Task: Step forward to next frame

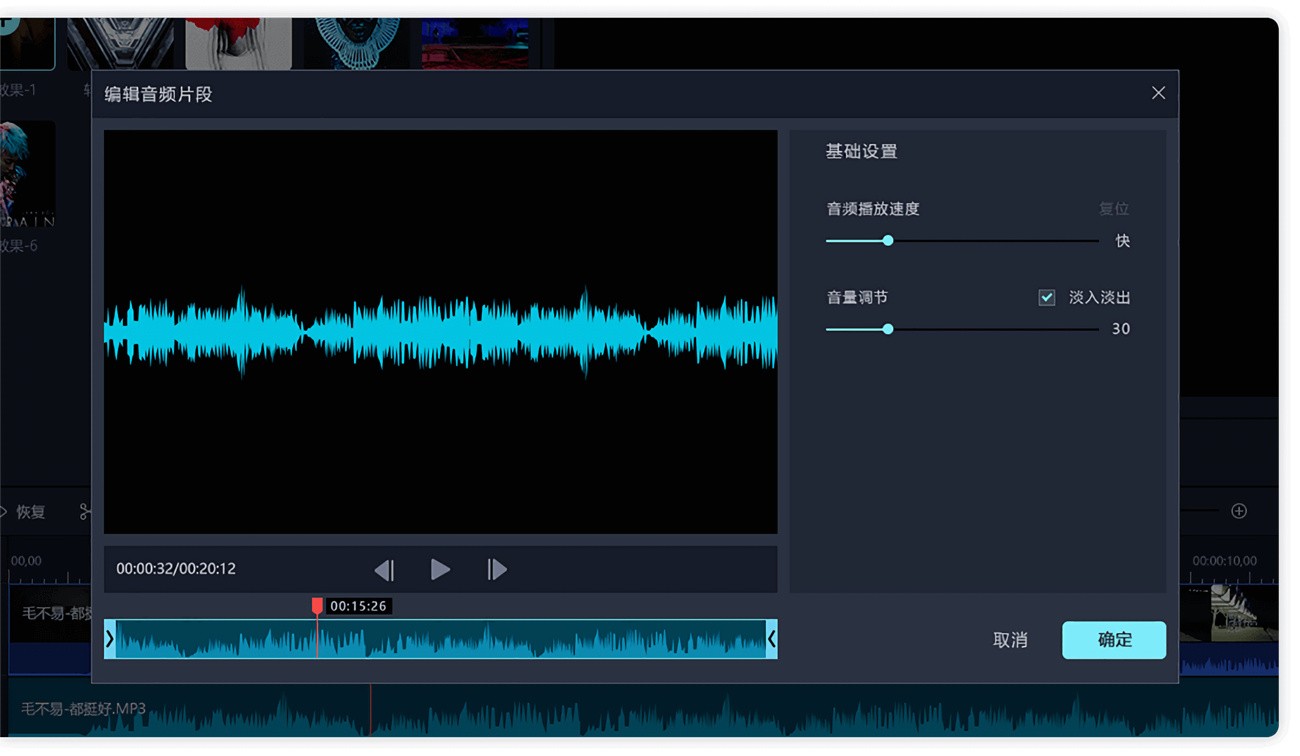Action: (497, 570)
